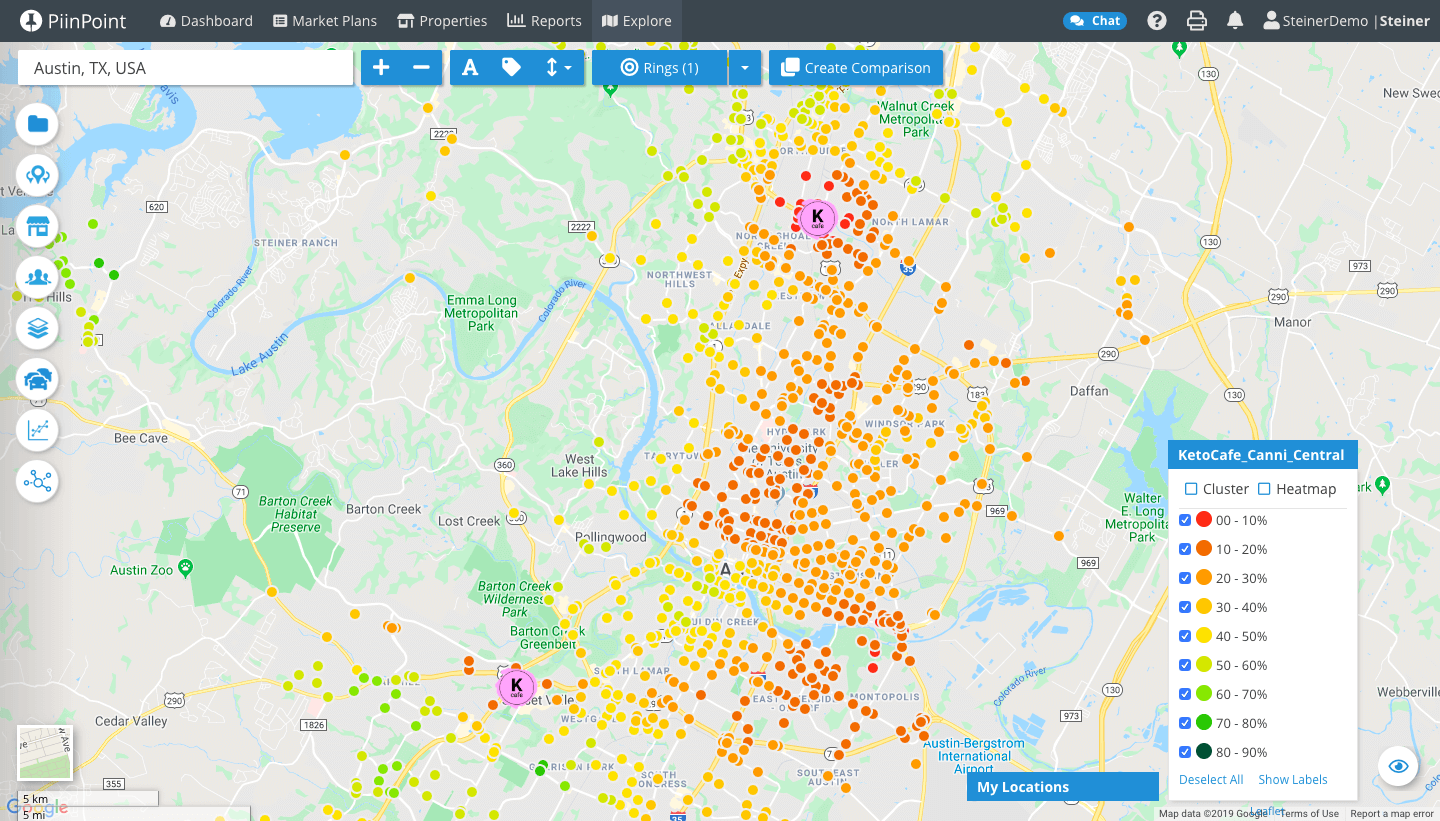1440x821 pixels.
Task: Uncheck the 40 - 50% range checkbox
Action: coord(1185,636)
